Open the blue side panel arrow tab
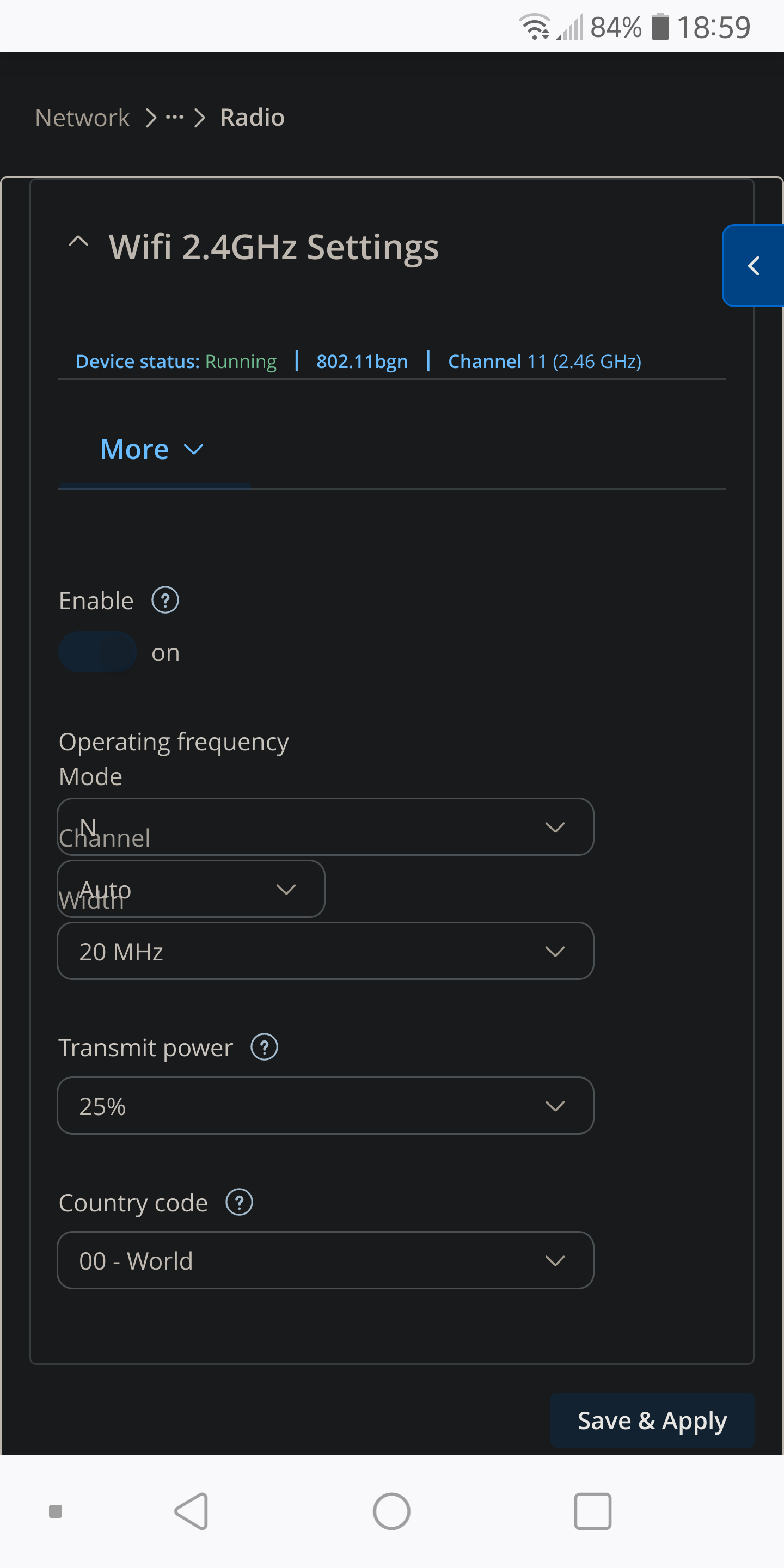The height and width of the screenshot is (1568, 784). pyautogui.click(x=754, y=265)
